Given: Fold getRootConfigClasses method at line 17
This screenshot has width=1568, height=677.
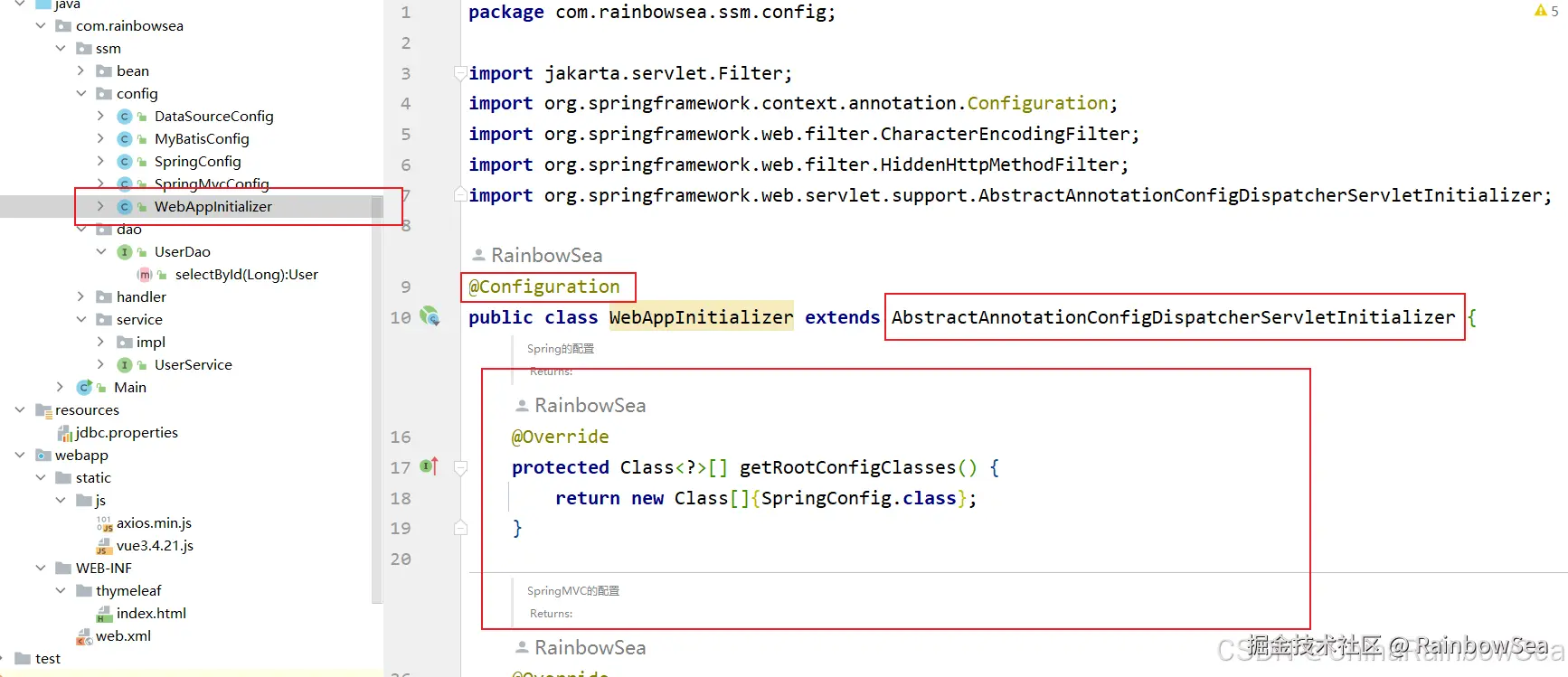Looking at the screenshot, I should click(x=460, y=467).
